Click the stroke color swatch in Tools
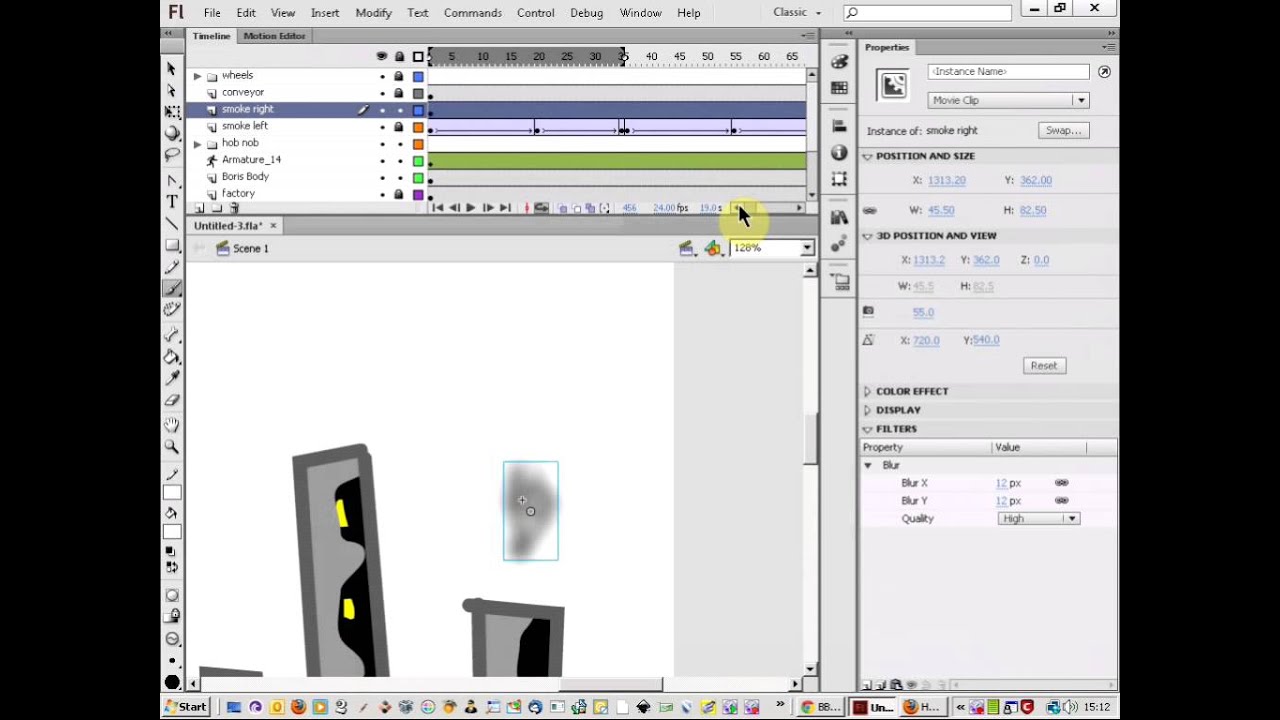This screenshot has width=1280, height=720. [x=172, y=493]
